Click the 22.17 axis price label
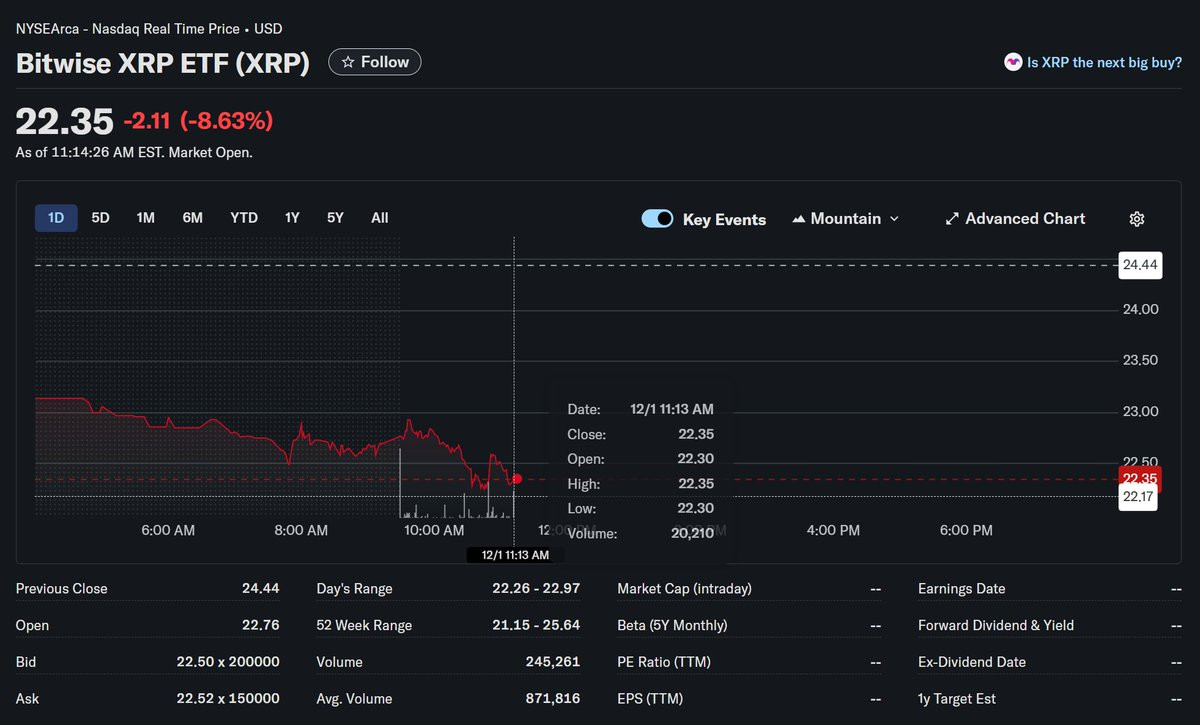This screenshot has height=725, width=1200. (1138, 497)
